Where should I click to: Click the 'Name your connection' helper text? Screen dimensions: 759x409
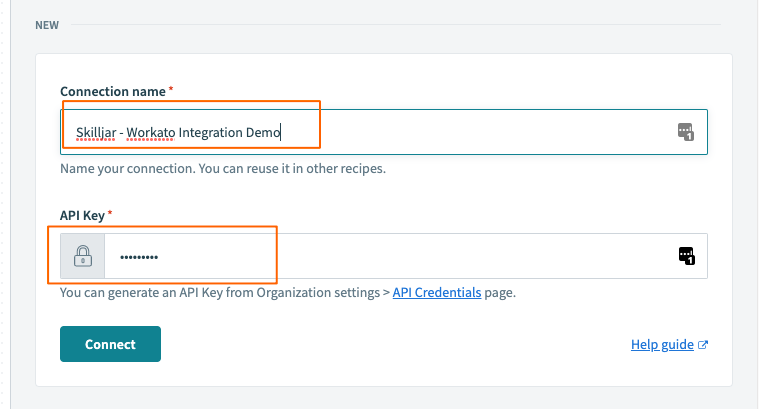pos(222,168)
